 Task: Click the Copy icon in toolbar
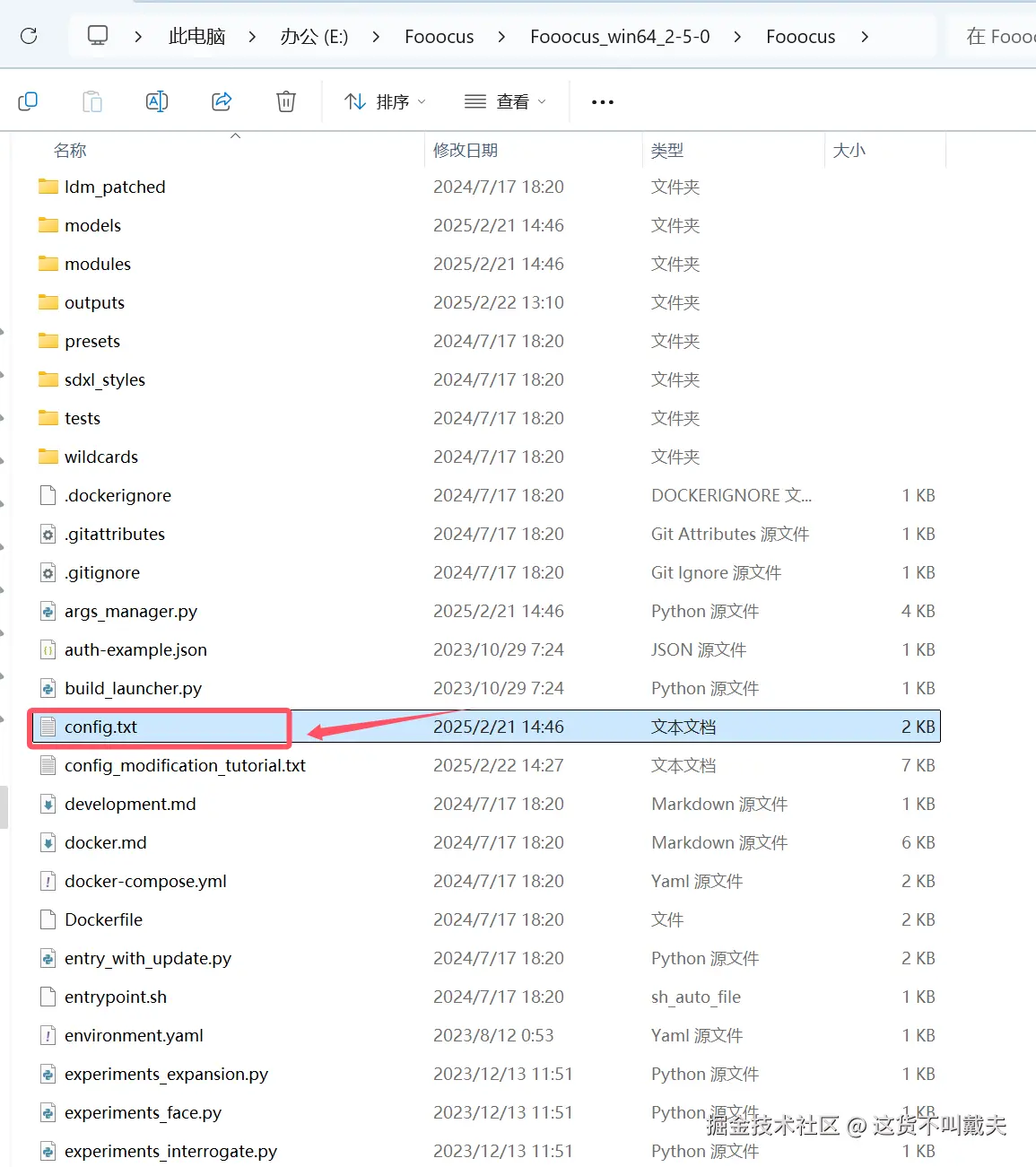[29, 101]
